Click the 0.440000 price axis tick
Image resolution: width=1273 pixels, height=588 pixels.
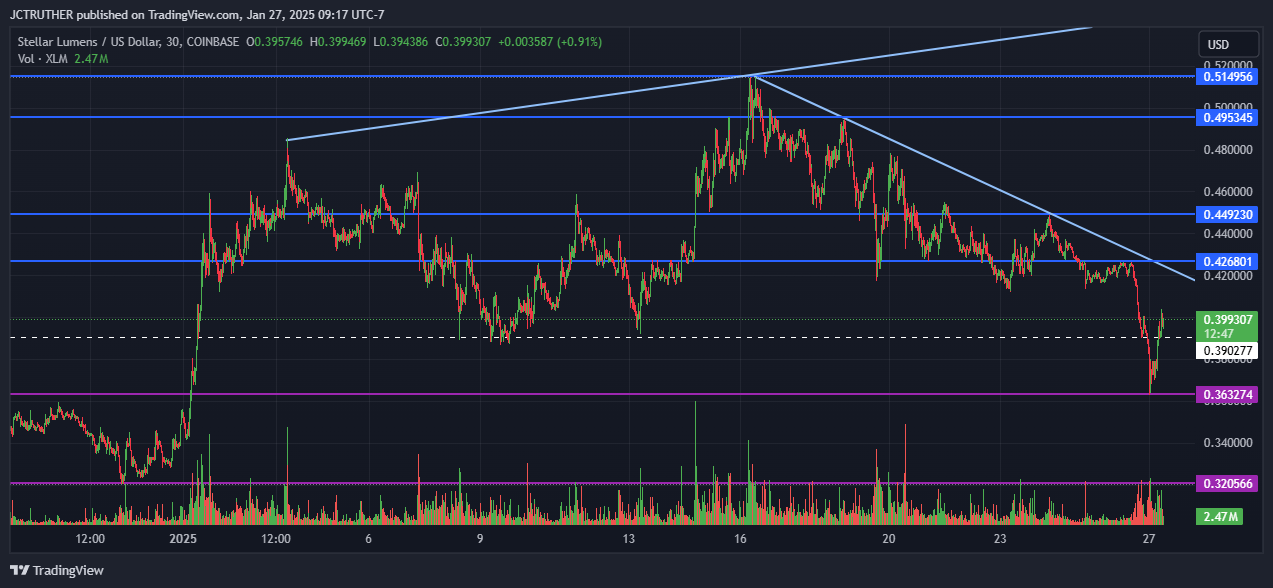[x=1227, y=234]
